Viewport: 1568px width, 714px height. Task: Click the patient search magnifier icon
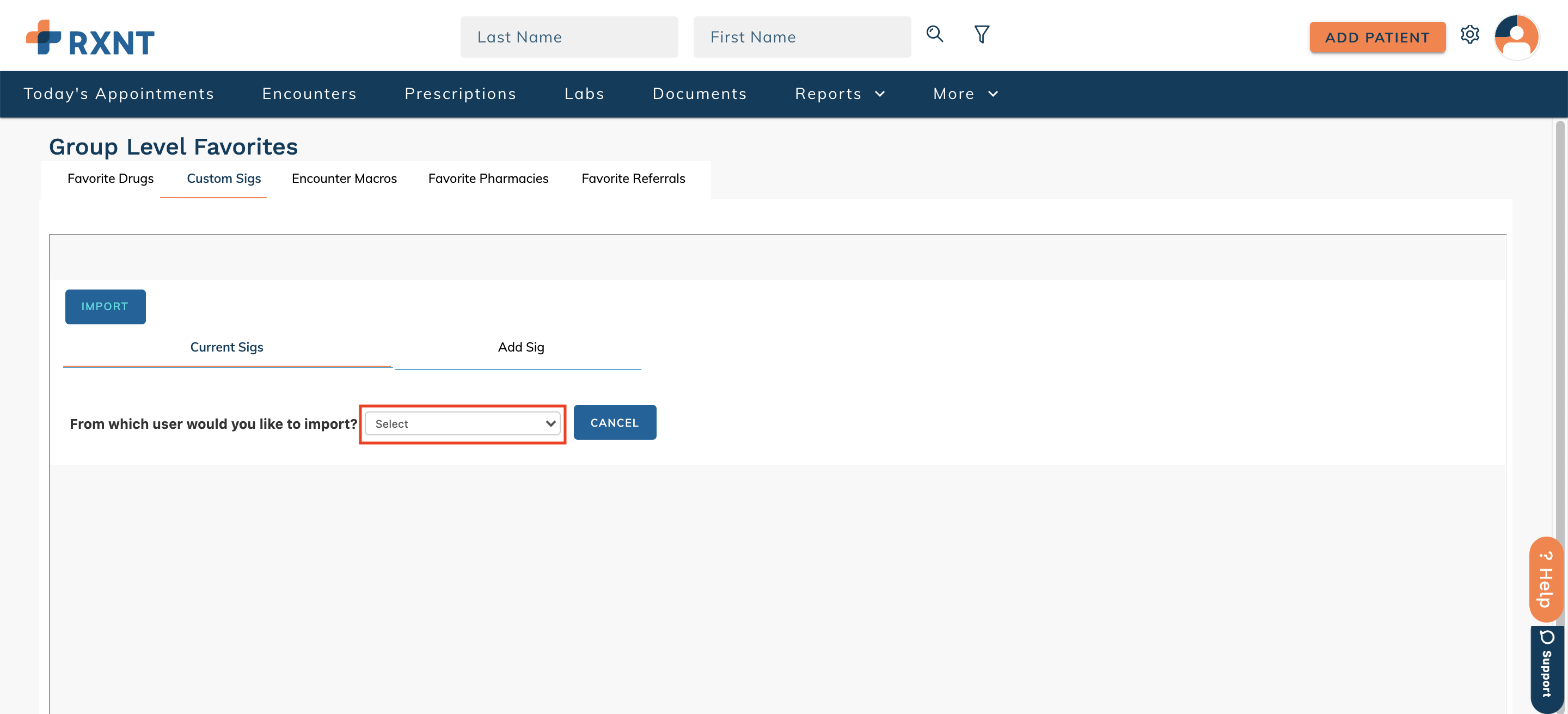tap(934, 34)
